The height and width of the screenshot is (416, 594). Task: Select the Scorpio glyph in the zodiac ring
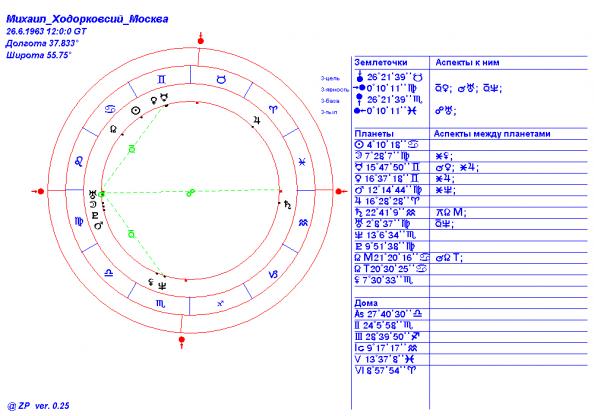point(161,303)
